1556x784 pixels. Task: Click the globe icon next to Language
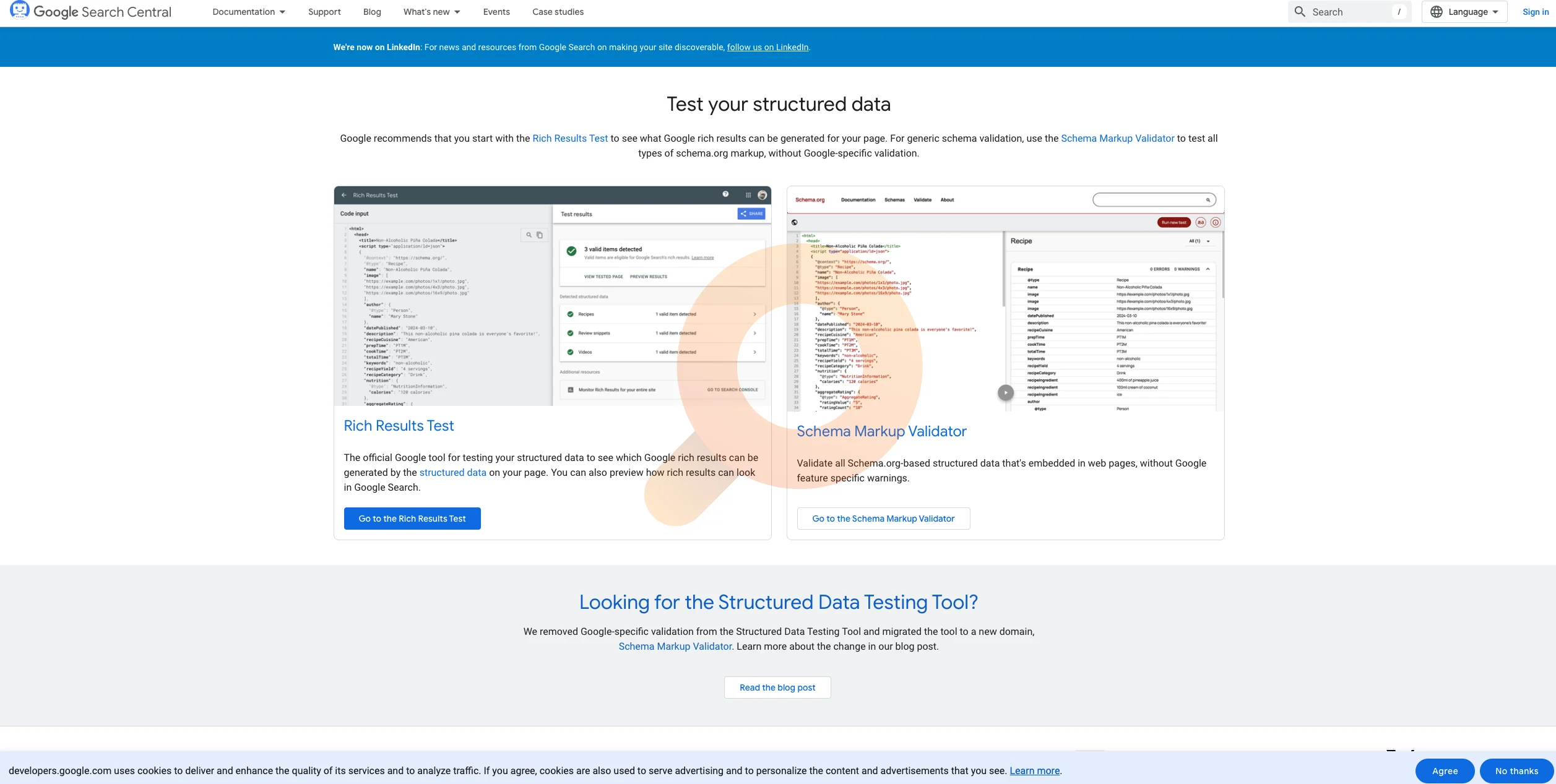[1437, 11]
